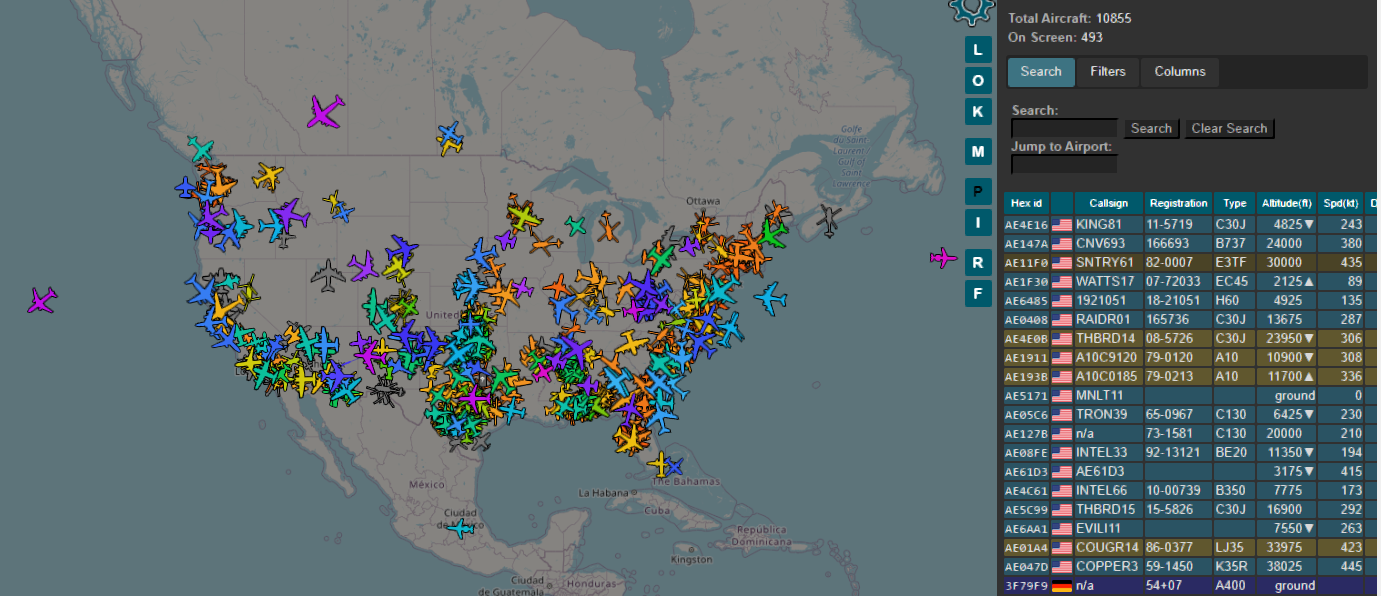Select the INTEL66 callsign
Viewport: 1381px width, 596px height.
point(1101,490)
